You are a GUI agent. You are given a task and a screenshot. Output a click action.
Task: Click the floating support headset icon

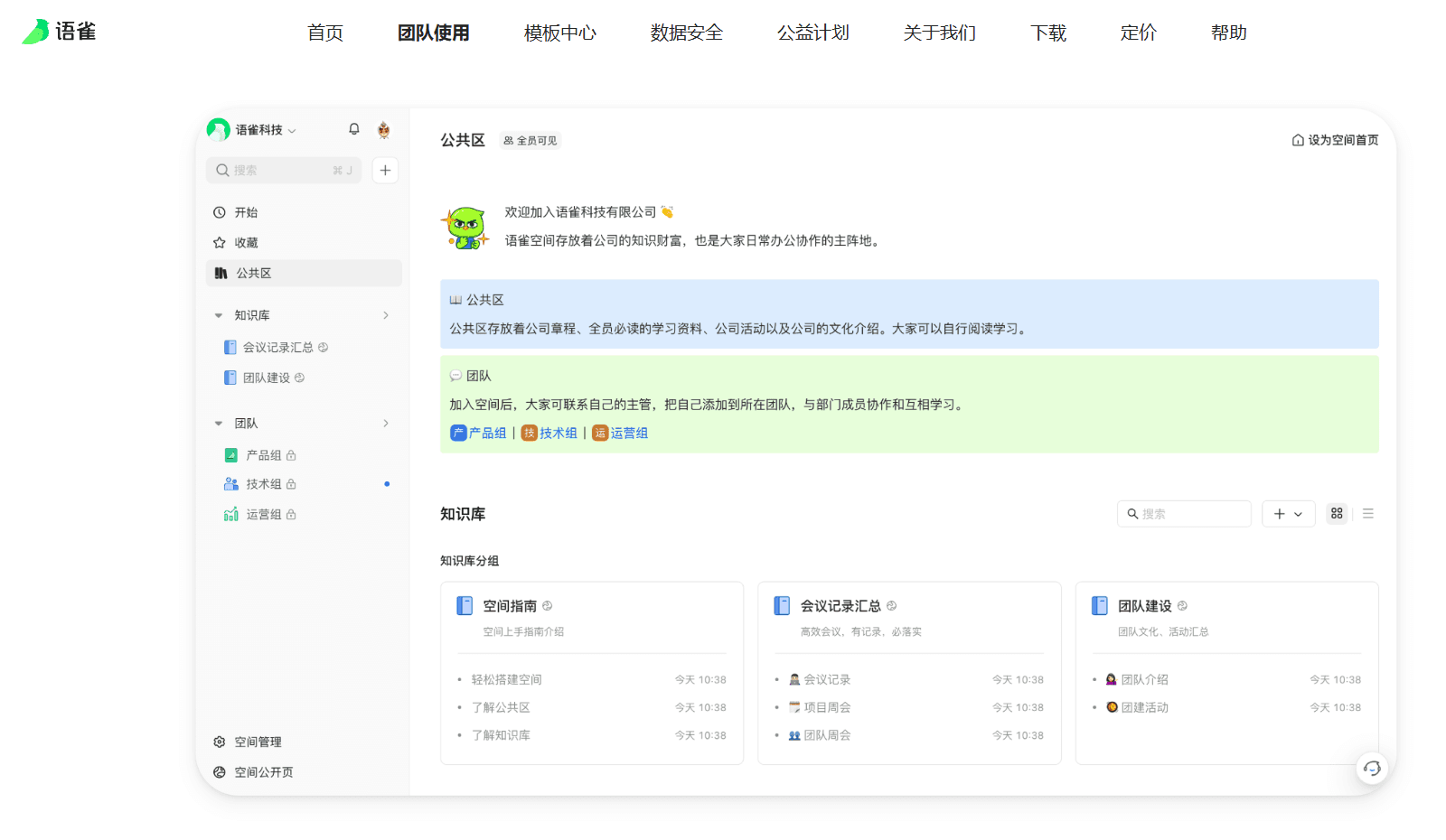pos(1372,768)
